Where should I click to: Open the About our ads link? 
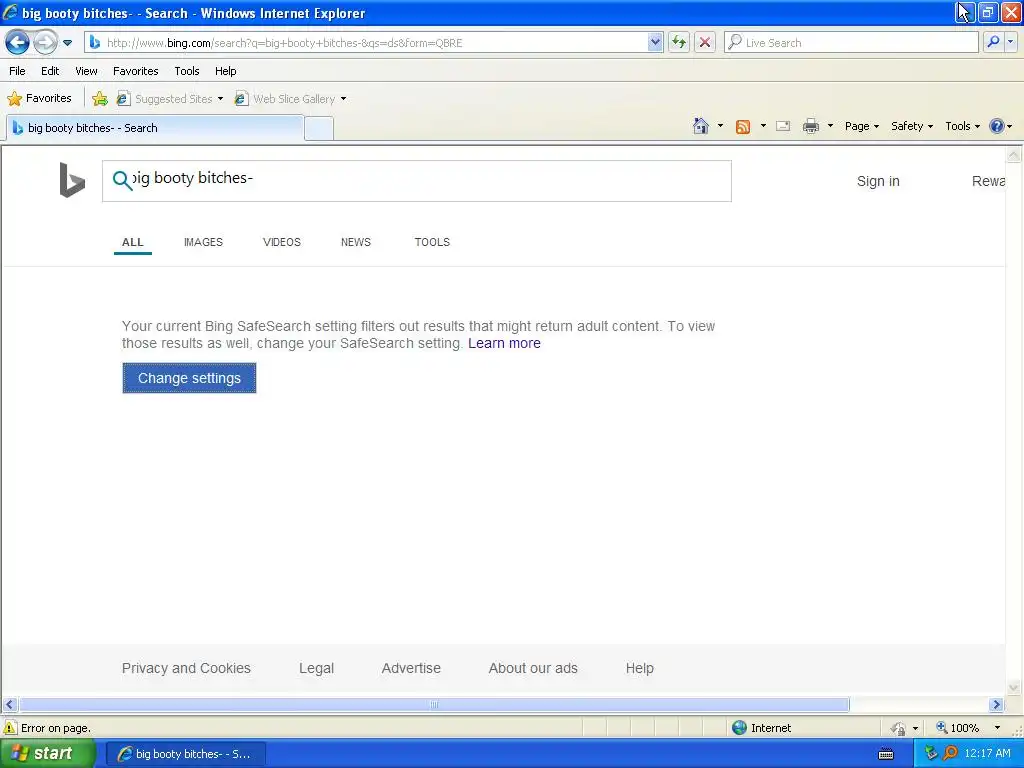click(x=533, y=668)
